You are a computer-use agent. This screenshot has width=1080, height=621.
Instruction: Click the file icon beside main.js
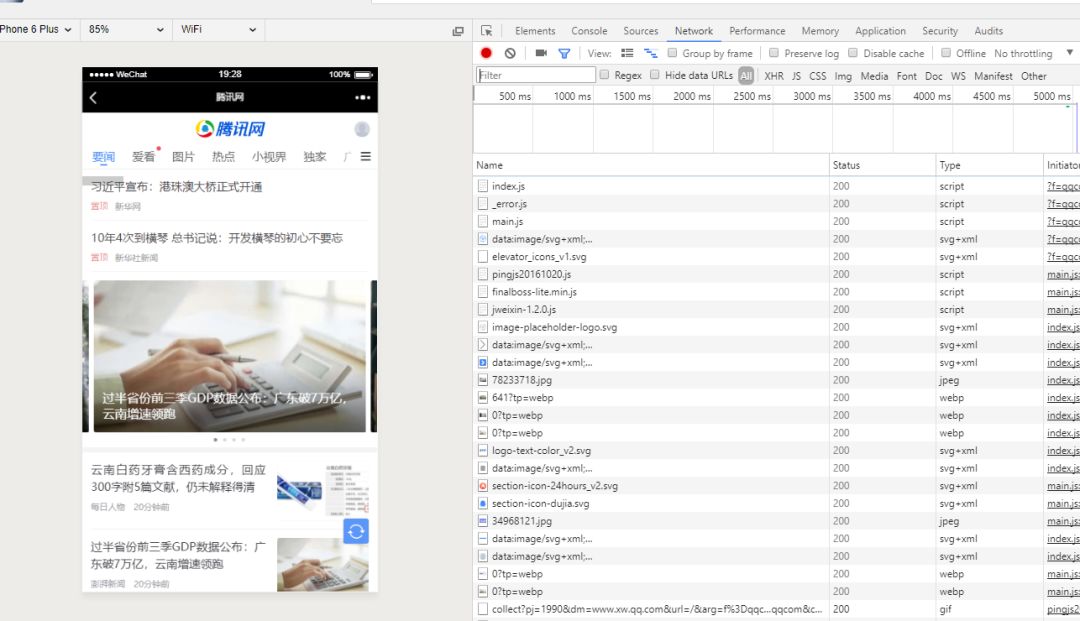[483, 221]
